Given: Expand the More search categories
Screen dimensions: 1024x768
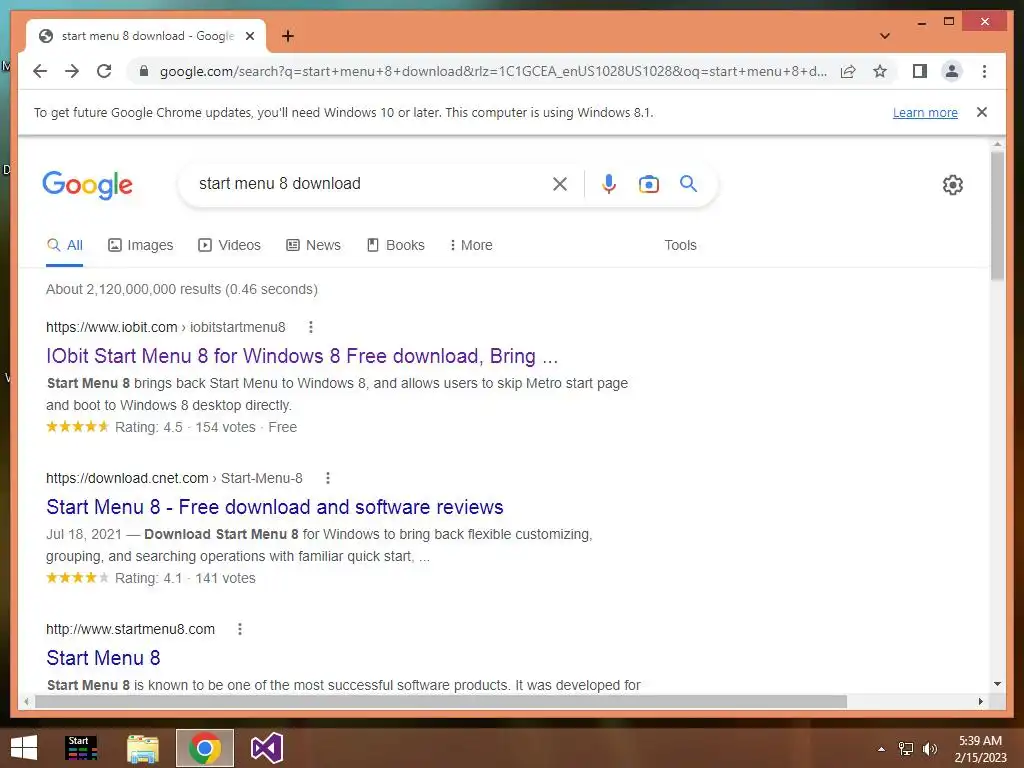Looking at the screenshot, I should coord(471,246).
